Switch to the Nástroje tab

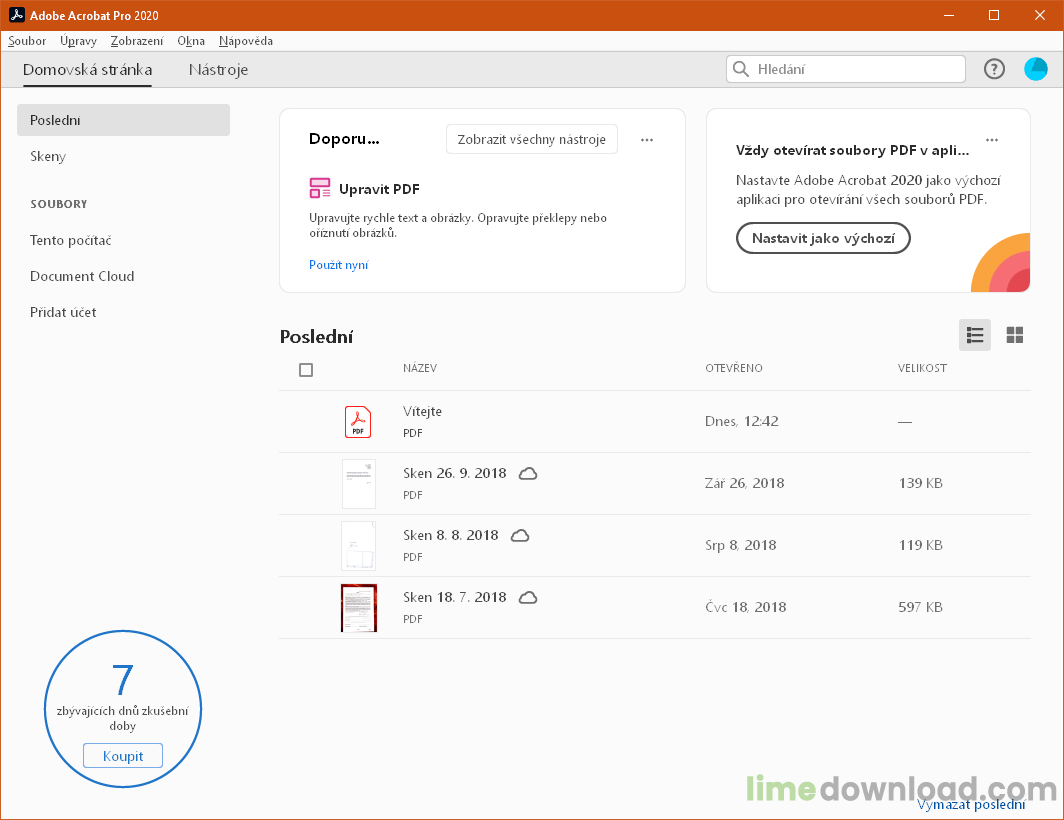pyautogui.click(x=218, y=70)
